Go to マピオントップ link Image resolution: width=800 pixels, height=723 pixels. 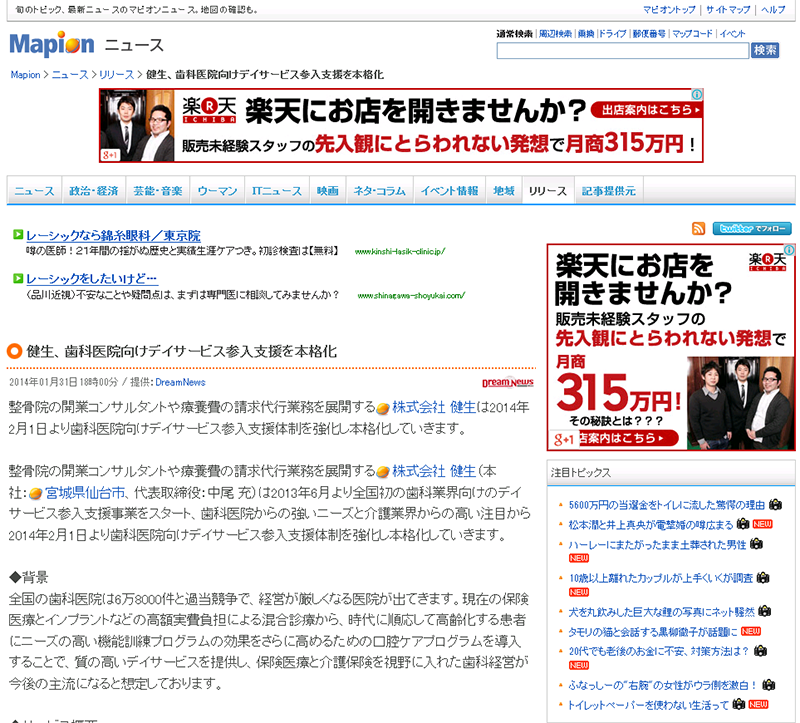tap(669, 10)
